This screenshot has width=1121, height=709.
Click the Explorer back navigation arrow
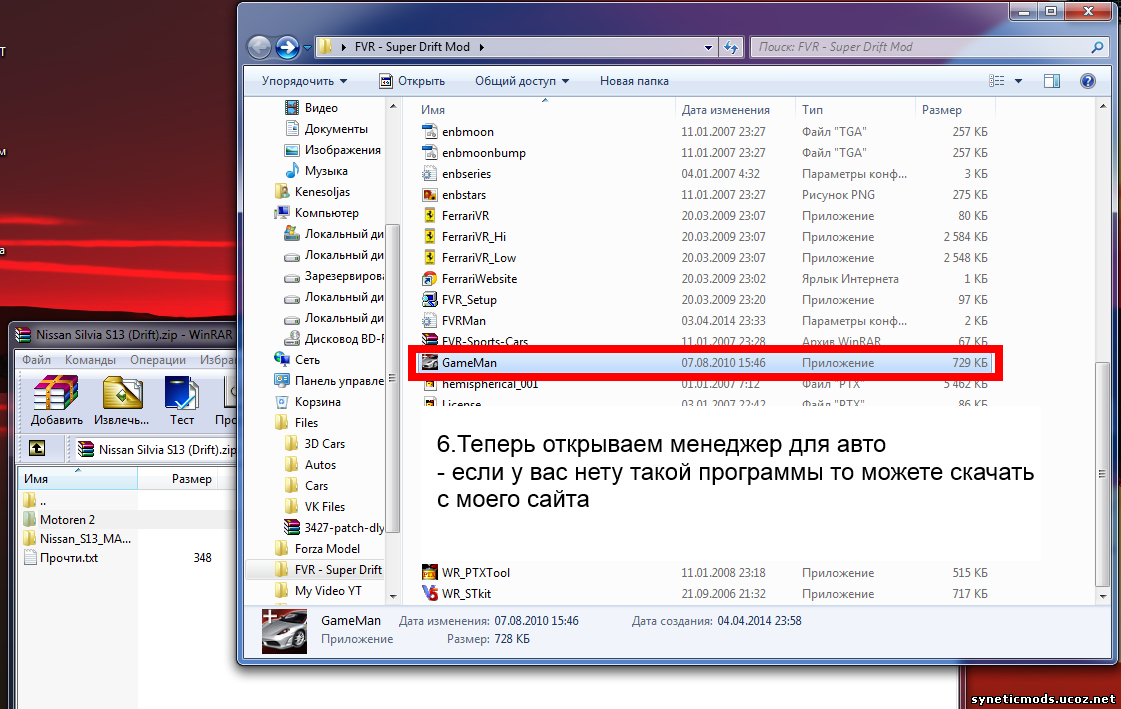click(x=259, y=47)
